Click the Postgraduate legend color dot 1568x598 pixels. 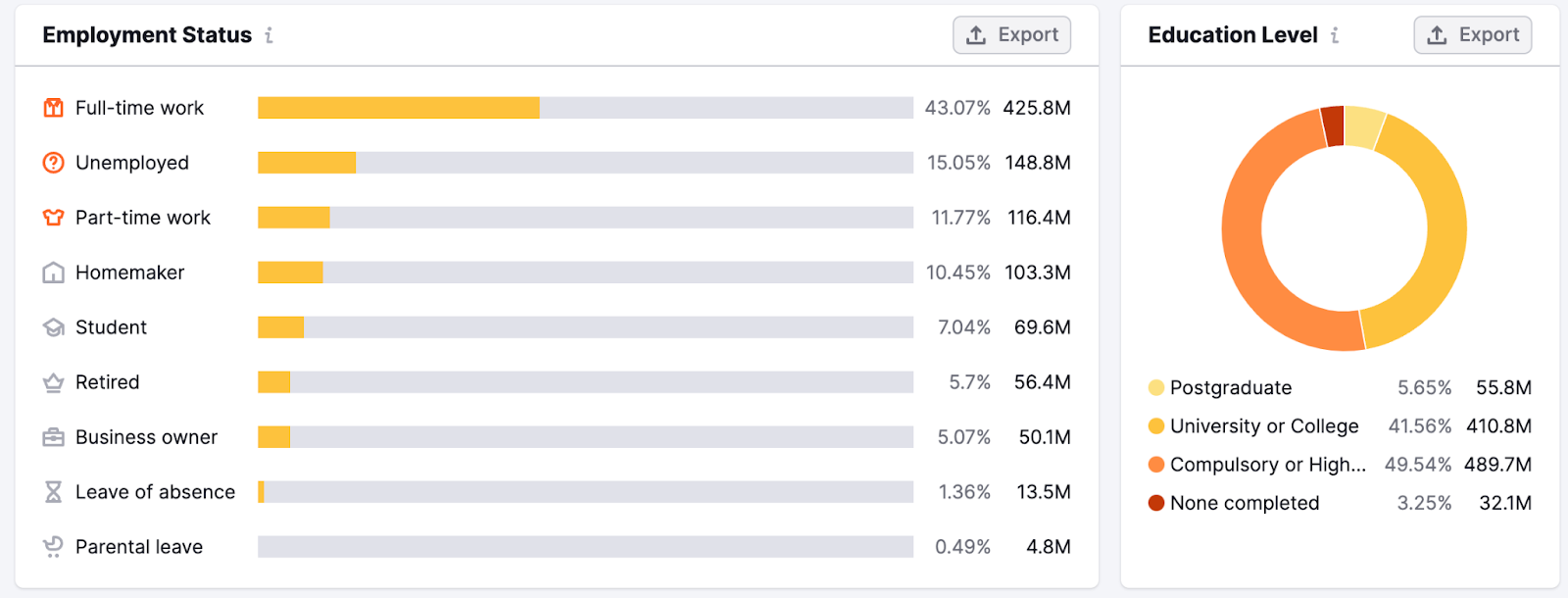(x=1156, y=388)
